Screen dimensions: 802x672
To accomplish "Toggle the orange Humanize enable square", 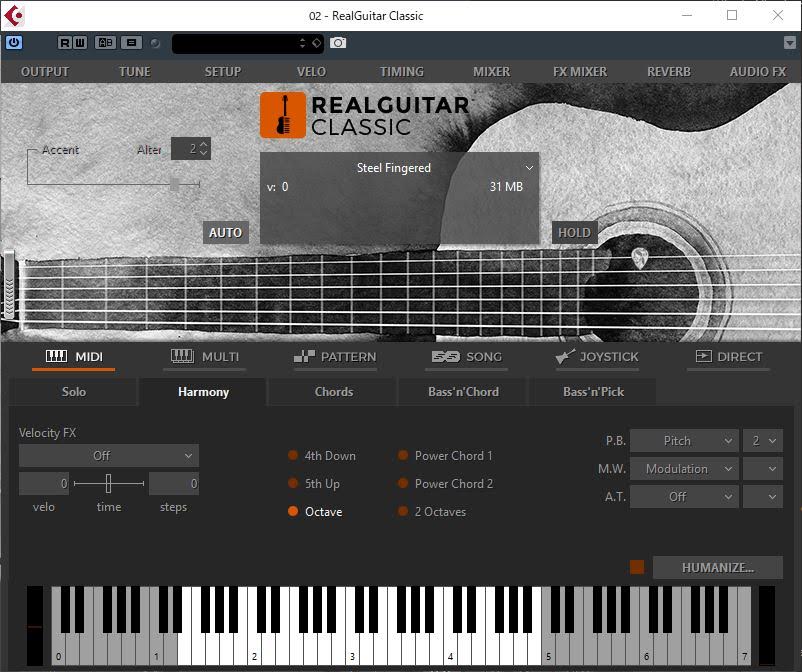I will pos(637,567).
